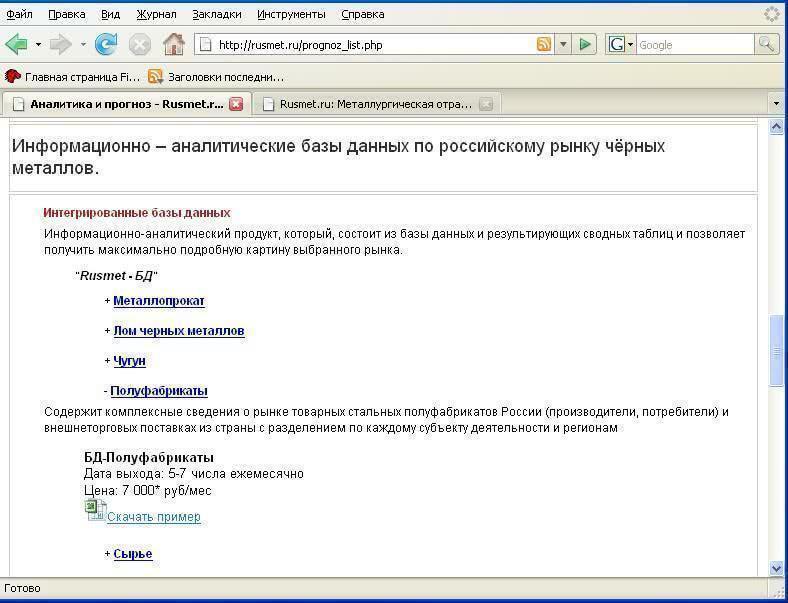Image resolution: width=788 pixels, height=603 pixels.
Task: Close the Аналитика и прогноз tab
Action: pyautogui.click(x=236, y=103)
